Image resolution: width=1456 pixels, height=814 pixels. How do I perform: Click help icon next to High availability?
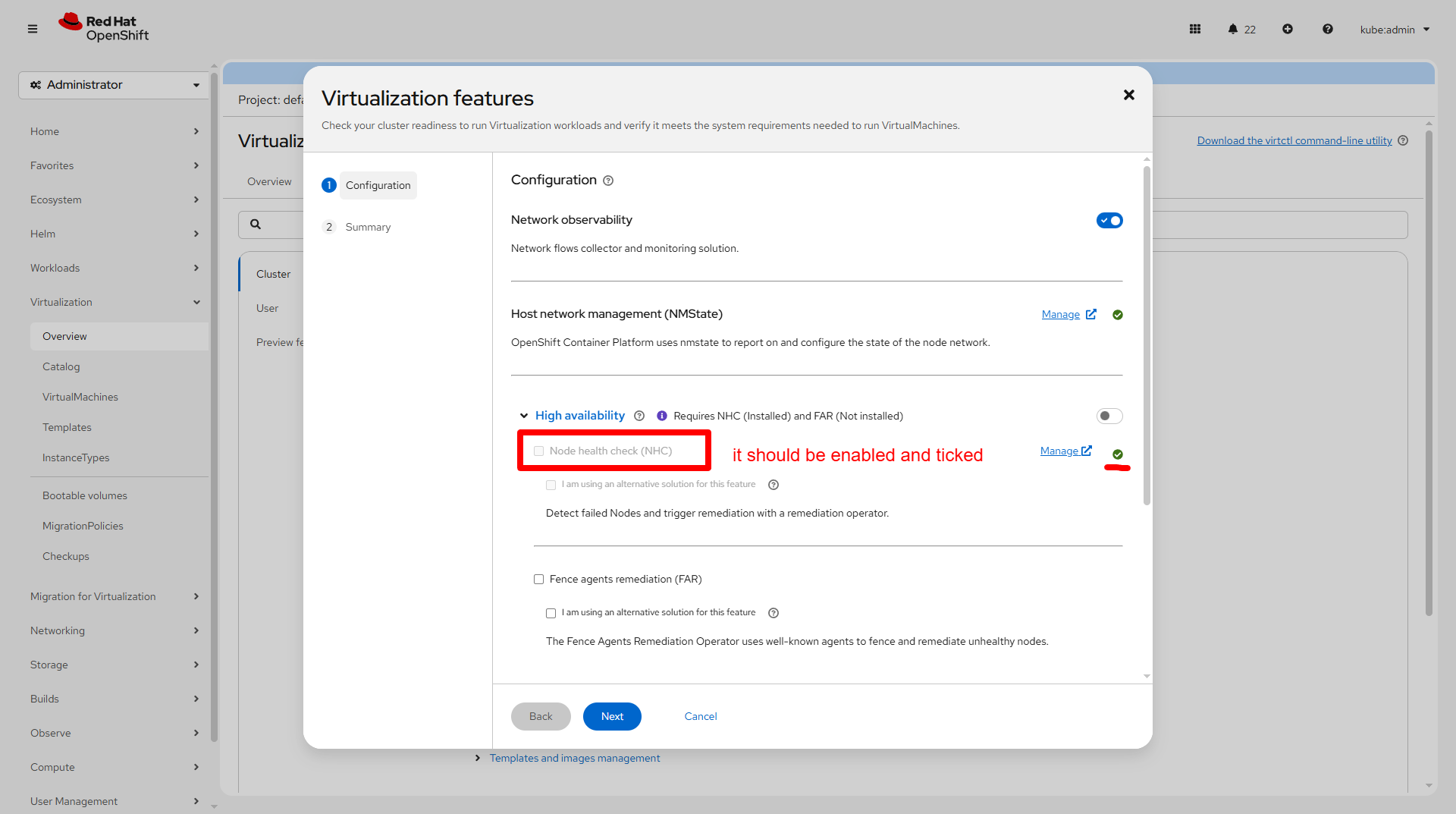(639, 416)
